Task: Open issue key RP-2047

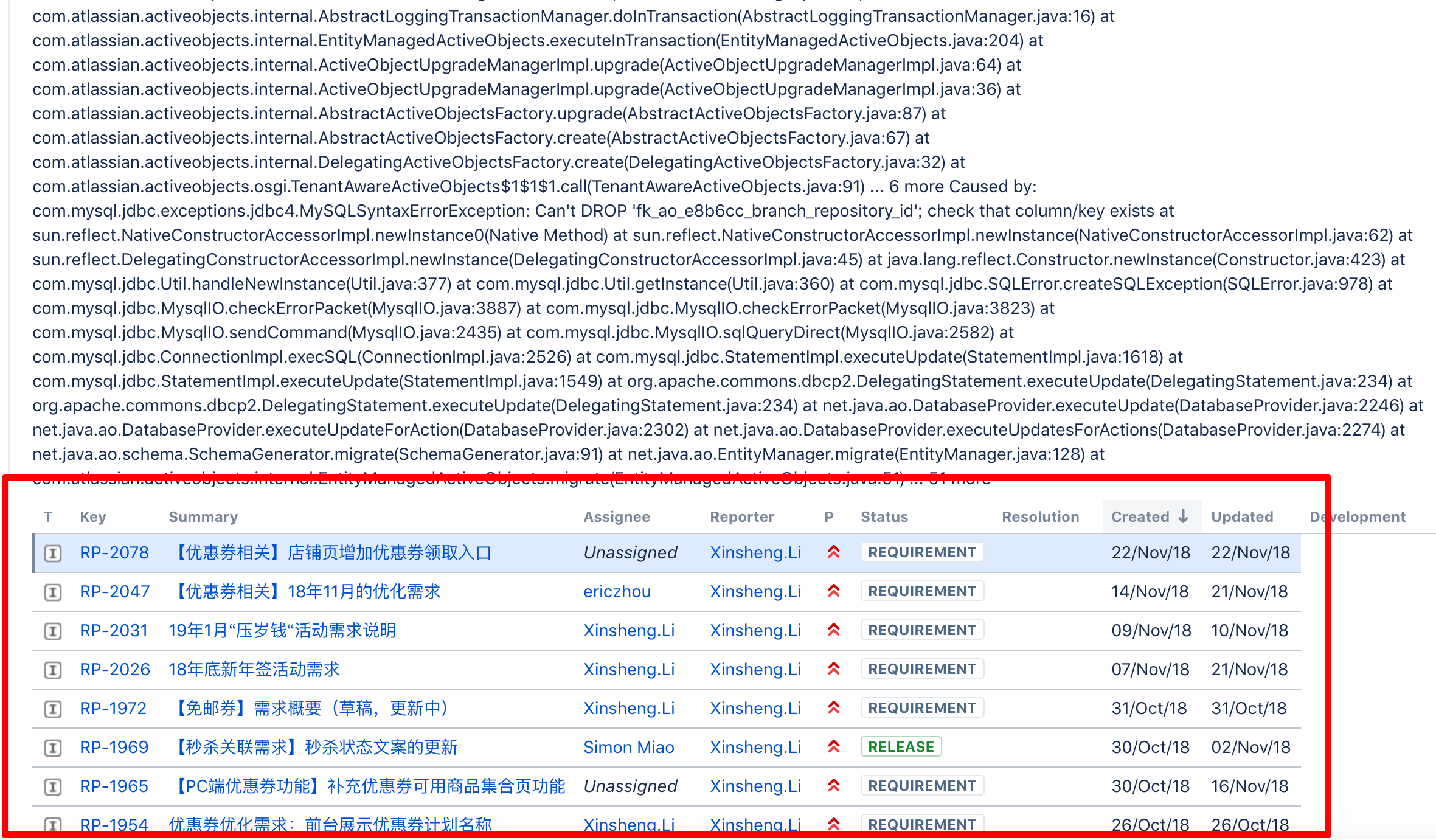Action: pos(115,591)
